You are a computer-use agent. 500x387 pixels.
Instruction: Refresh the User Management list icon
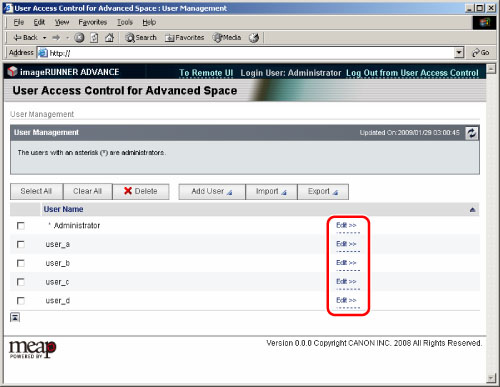[x=471, y=133]
